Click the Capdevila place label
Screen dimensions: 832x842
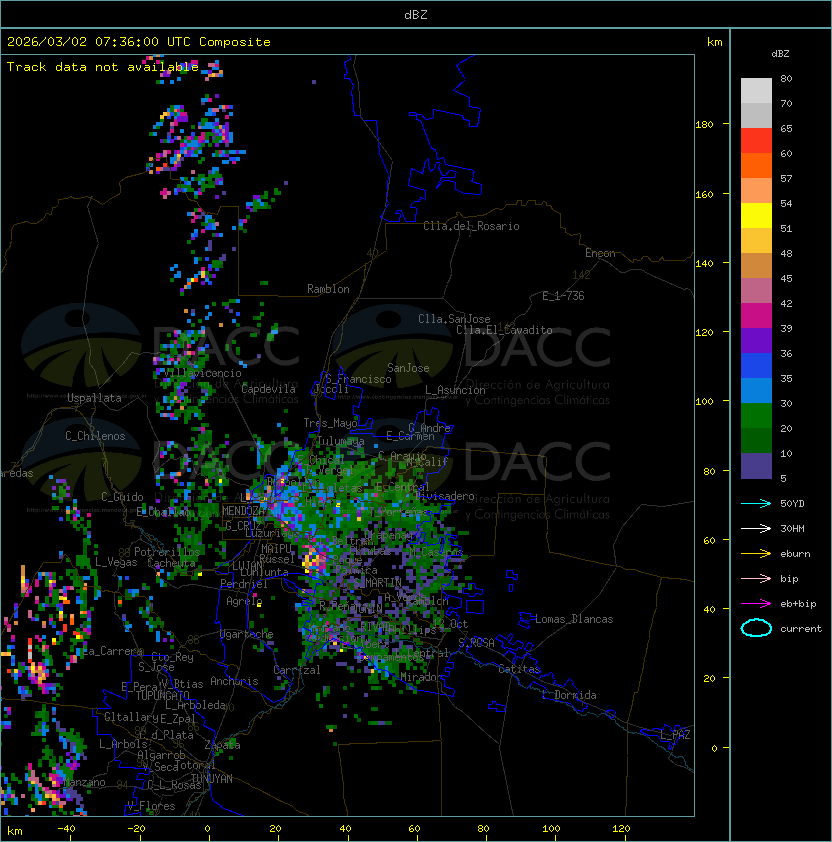tap(268, 389)
